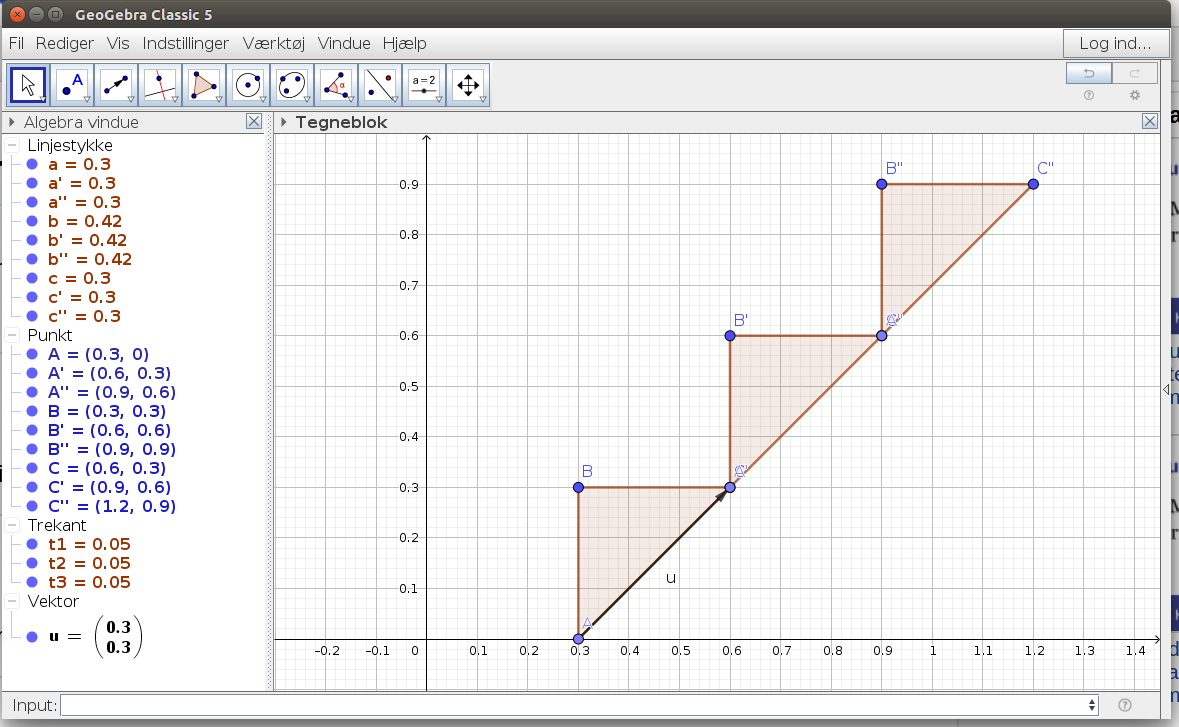Select the Point tool

[72, 85]
